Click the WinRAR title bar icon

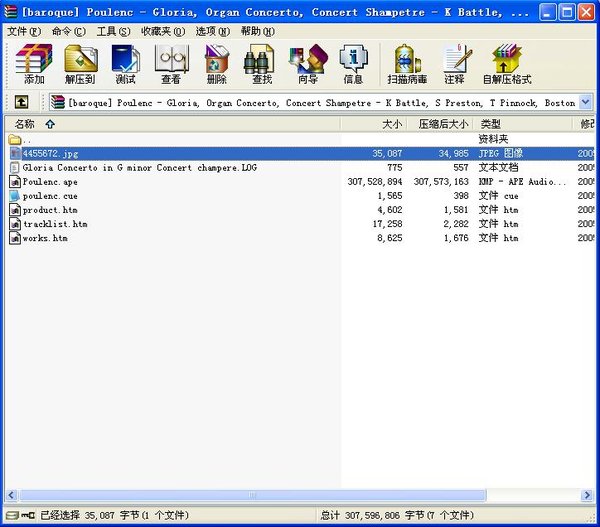11,12
